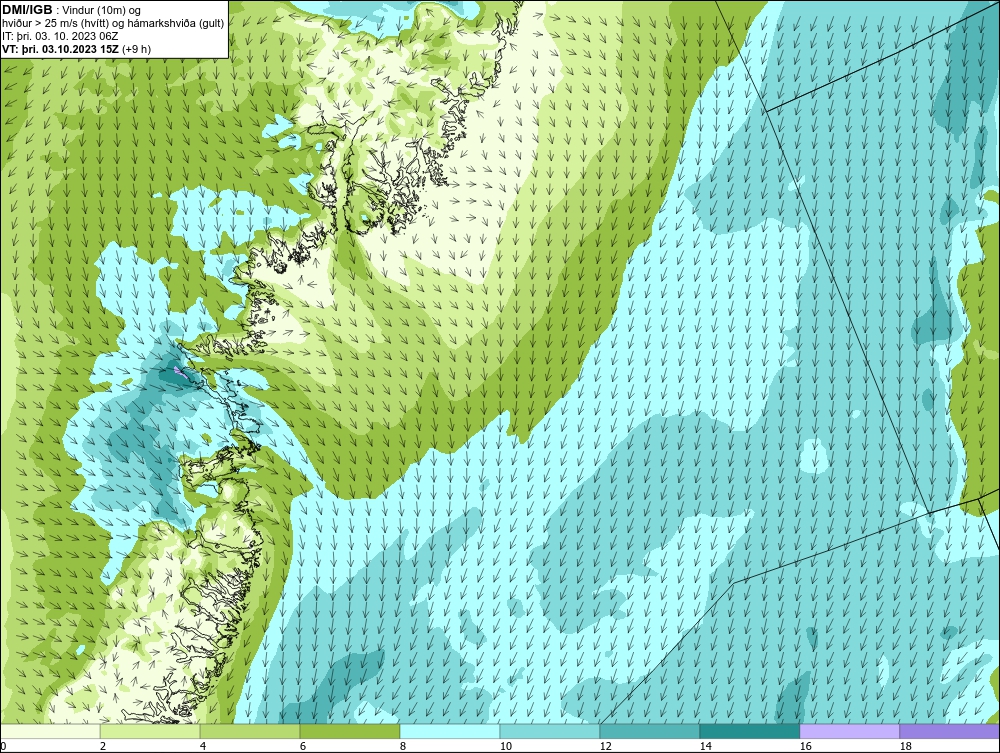
Task: Click the legend label 16
Action: (x=805, y=746)
